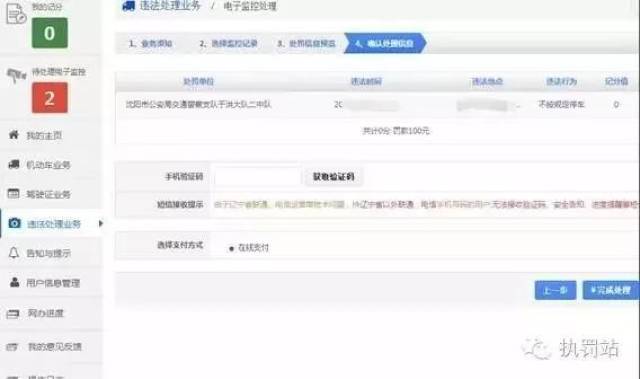
Task: Click the icon beside 网办进度
Action: click(13, 314)
